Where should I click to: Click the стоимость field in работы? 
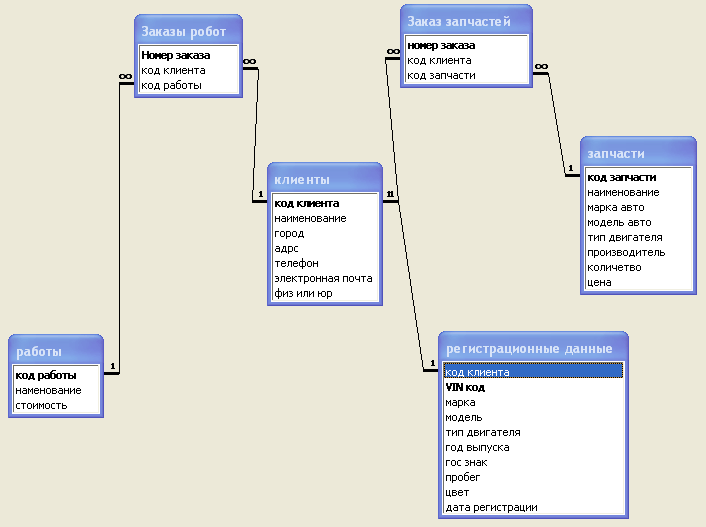click(x=56, y=405)
